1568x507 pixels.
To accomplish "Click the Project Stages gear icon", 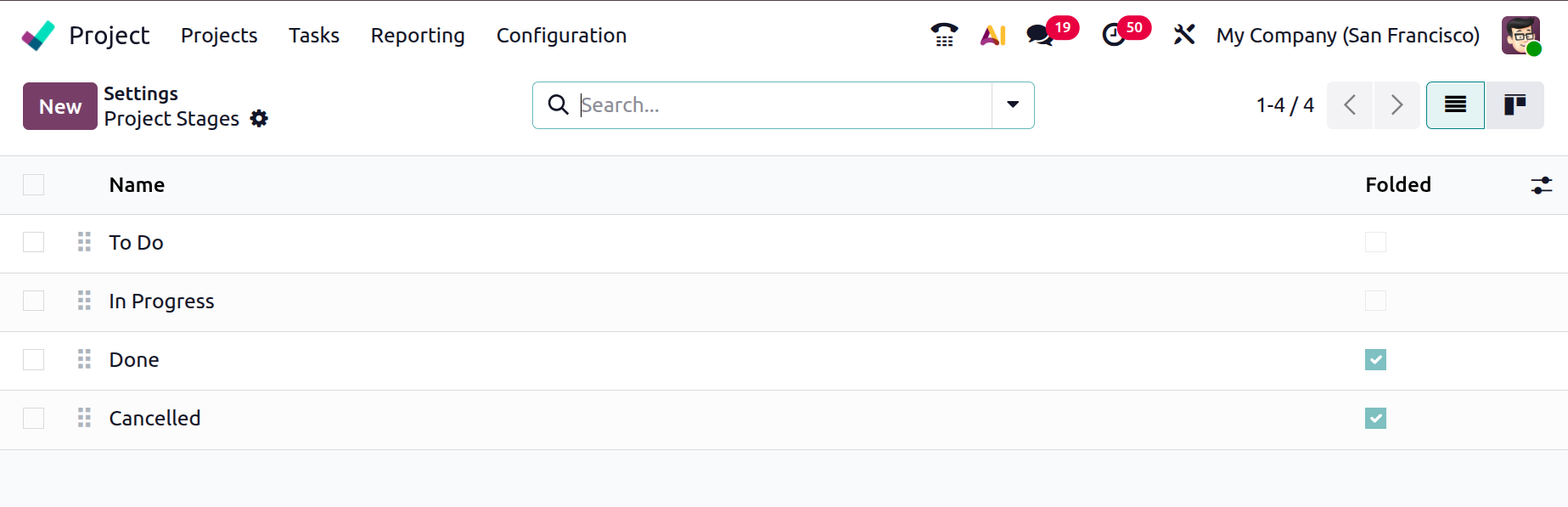I will [x=259, y=119].
